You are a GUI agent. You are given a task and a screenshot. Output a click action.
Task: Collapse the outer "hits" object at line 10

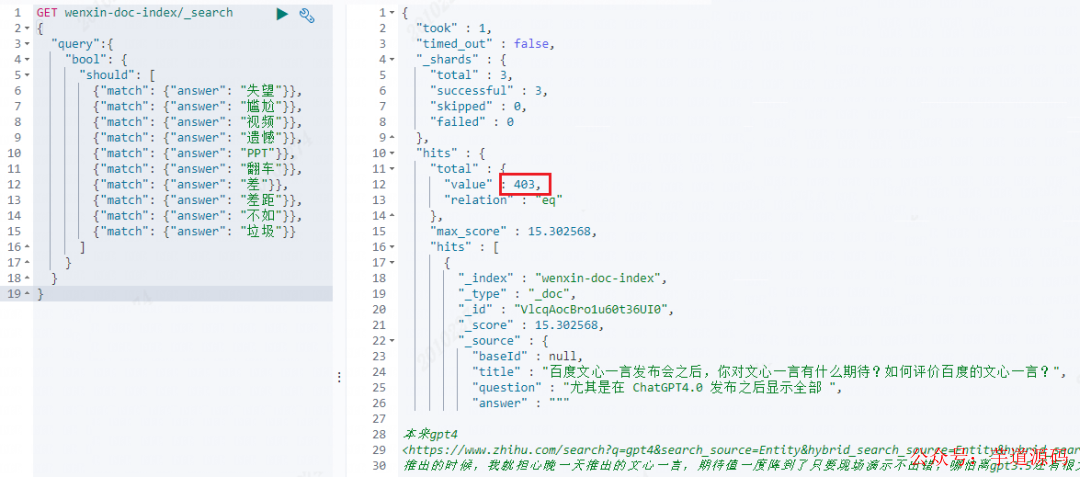(393, 153)
